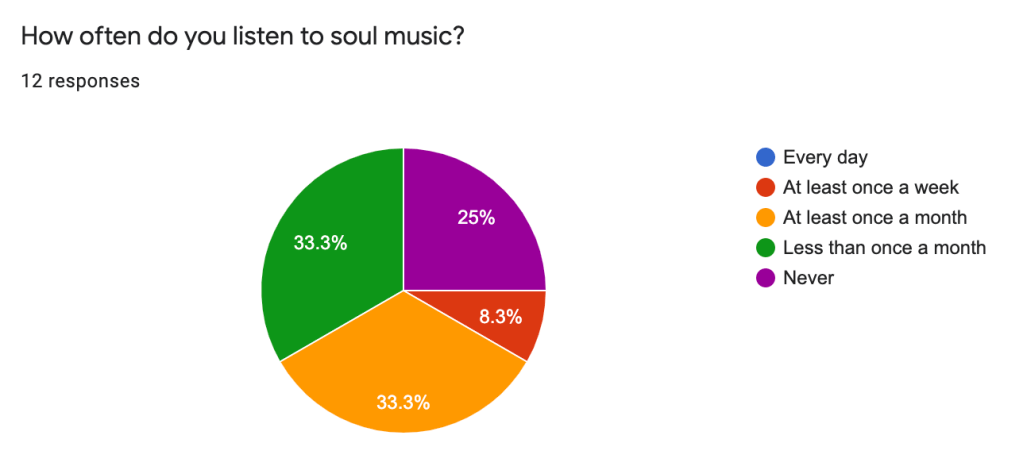
Task: Select the At least once a month label
Action: tap(875, 217)
